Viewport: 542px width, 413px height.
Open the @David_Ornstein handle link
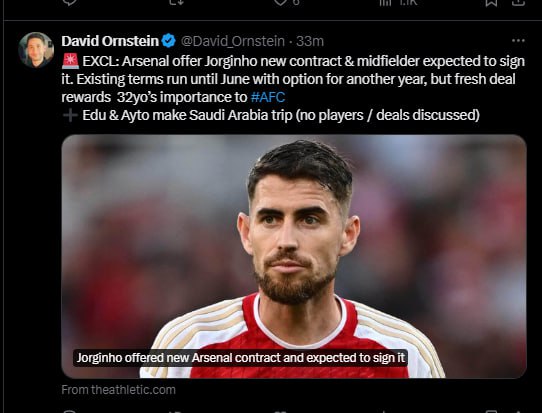pyautogui.click(x=233, y=41)
